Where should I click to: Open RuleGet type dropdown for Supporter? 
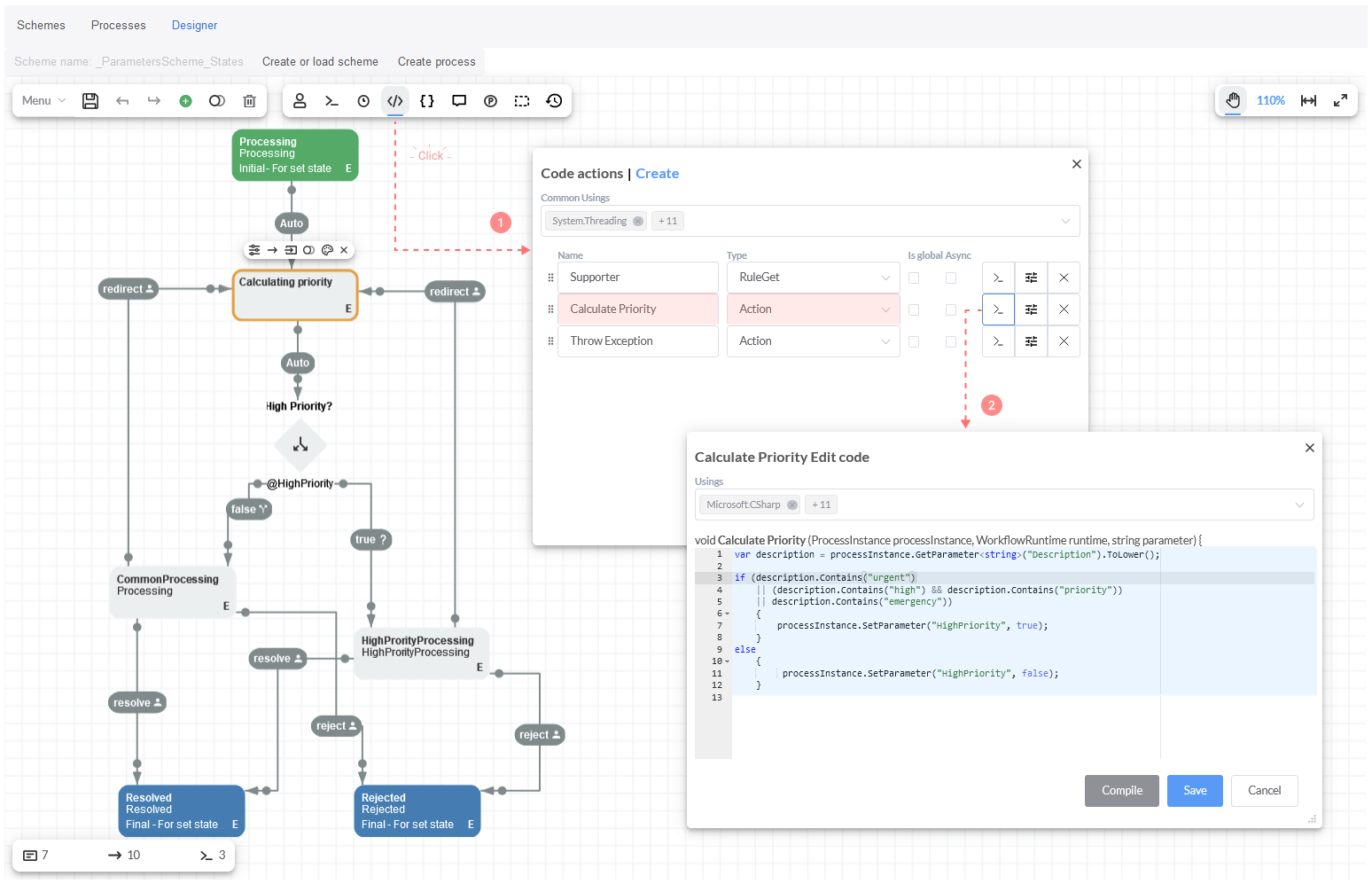[814, 278]
